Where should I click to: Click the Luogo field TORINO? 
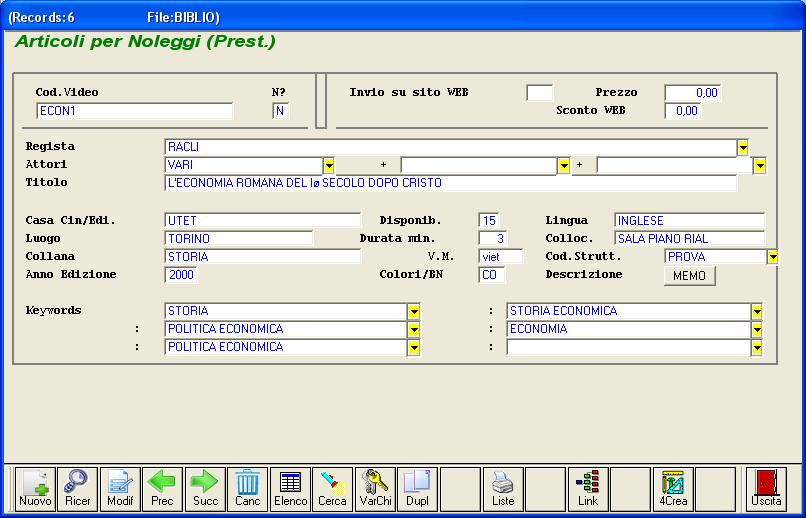point(239,239)
